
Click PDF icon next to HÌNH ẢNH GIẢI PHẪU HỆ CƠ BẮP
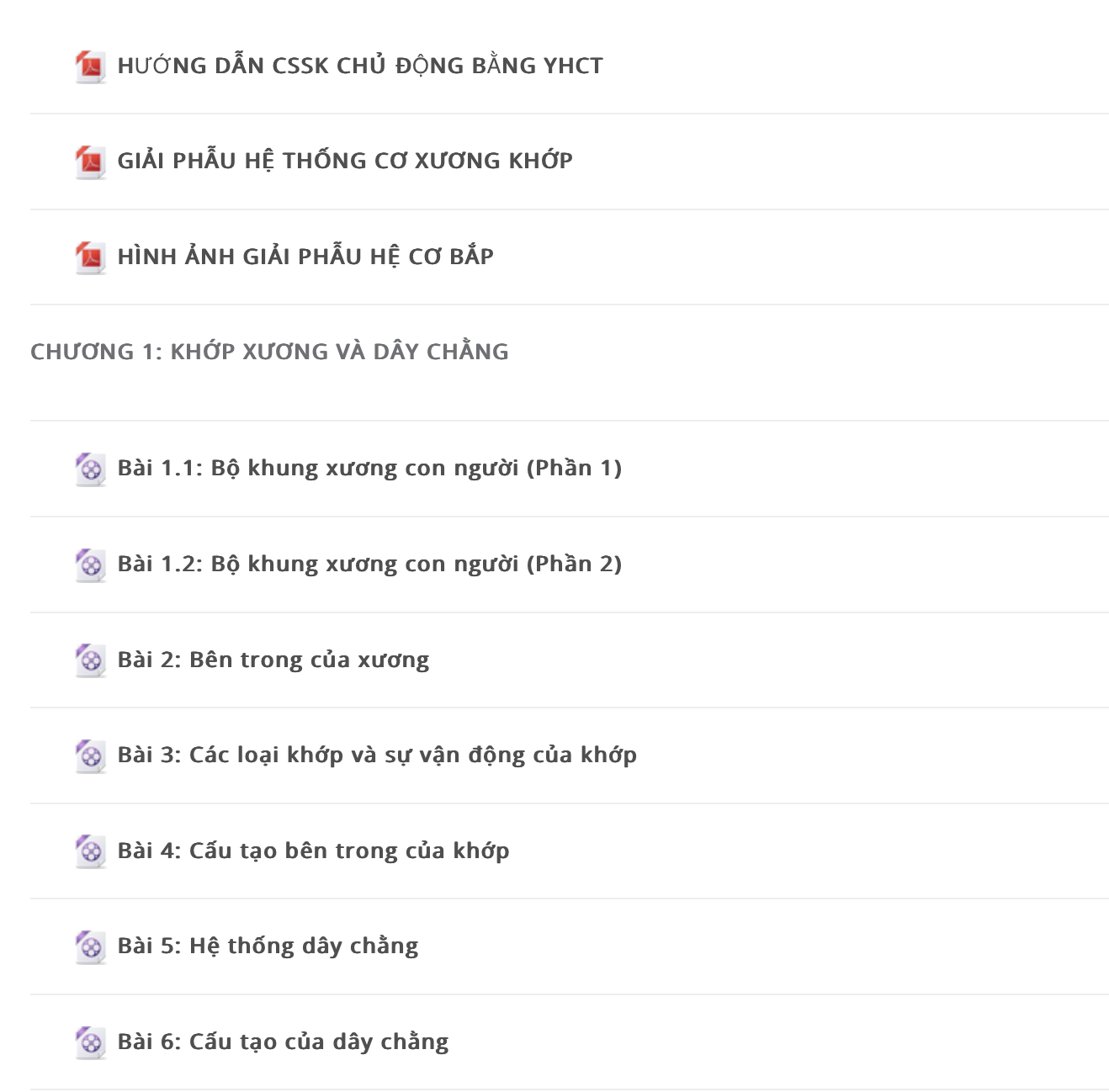click(x=90, y=257)
